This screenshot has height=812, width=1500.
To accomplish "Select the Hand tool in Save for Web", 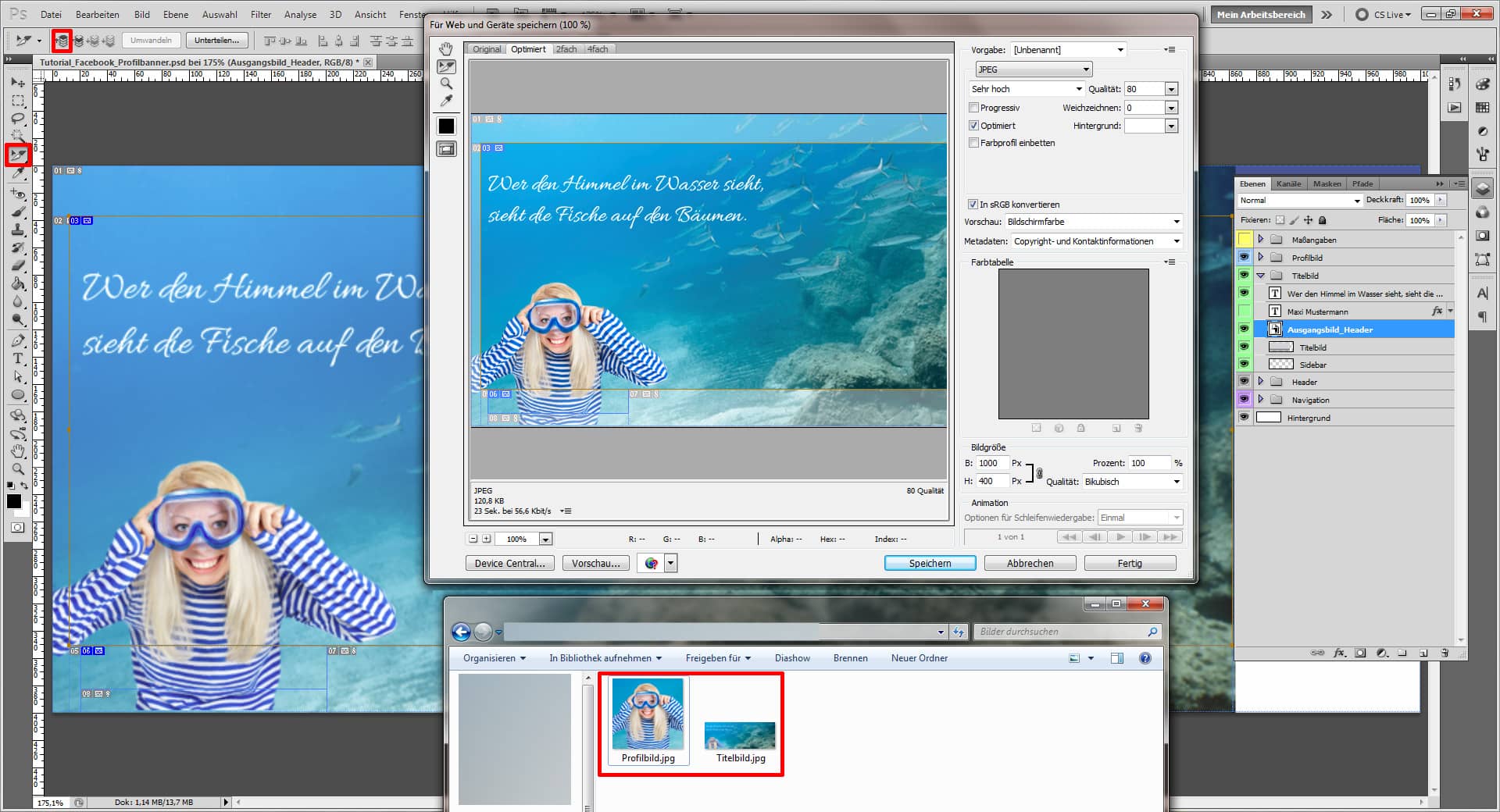I will [446, 48].
